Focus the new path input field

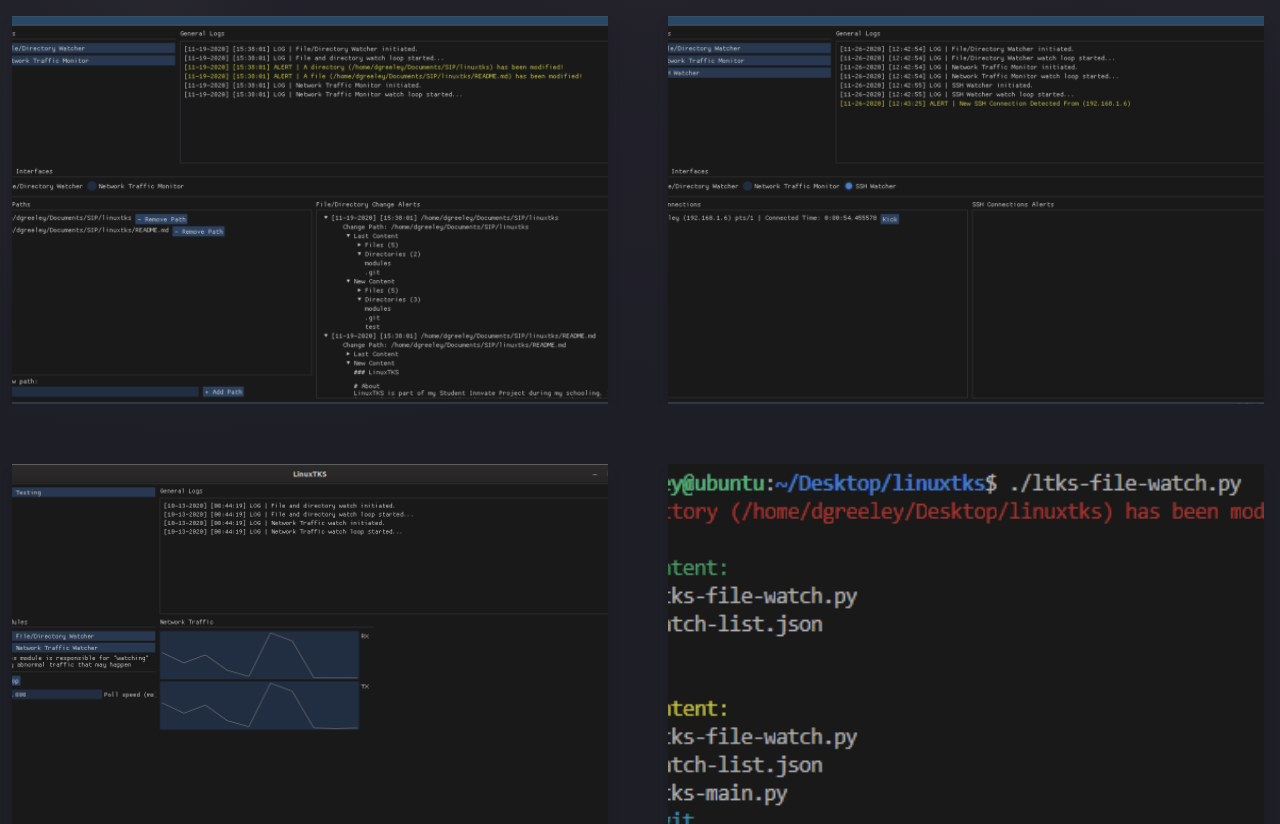pyautogui.click(x=105, y=392)
